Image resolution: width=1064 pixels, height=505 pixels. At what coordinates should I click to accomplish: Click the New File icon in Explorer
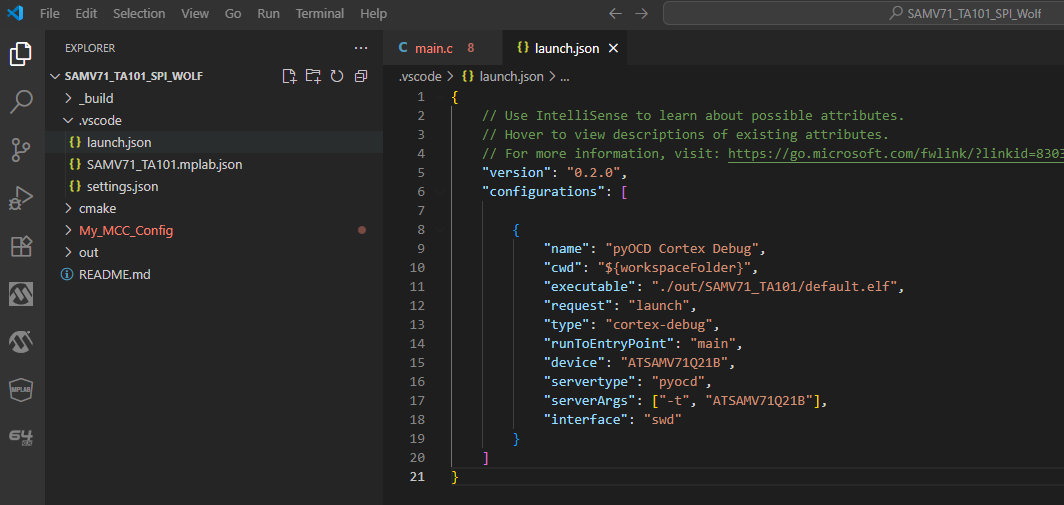pyautogui.click(x=289, y=76)
